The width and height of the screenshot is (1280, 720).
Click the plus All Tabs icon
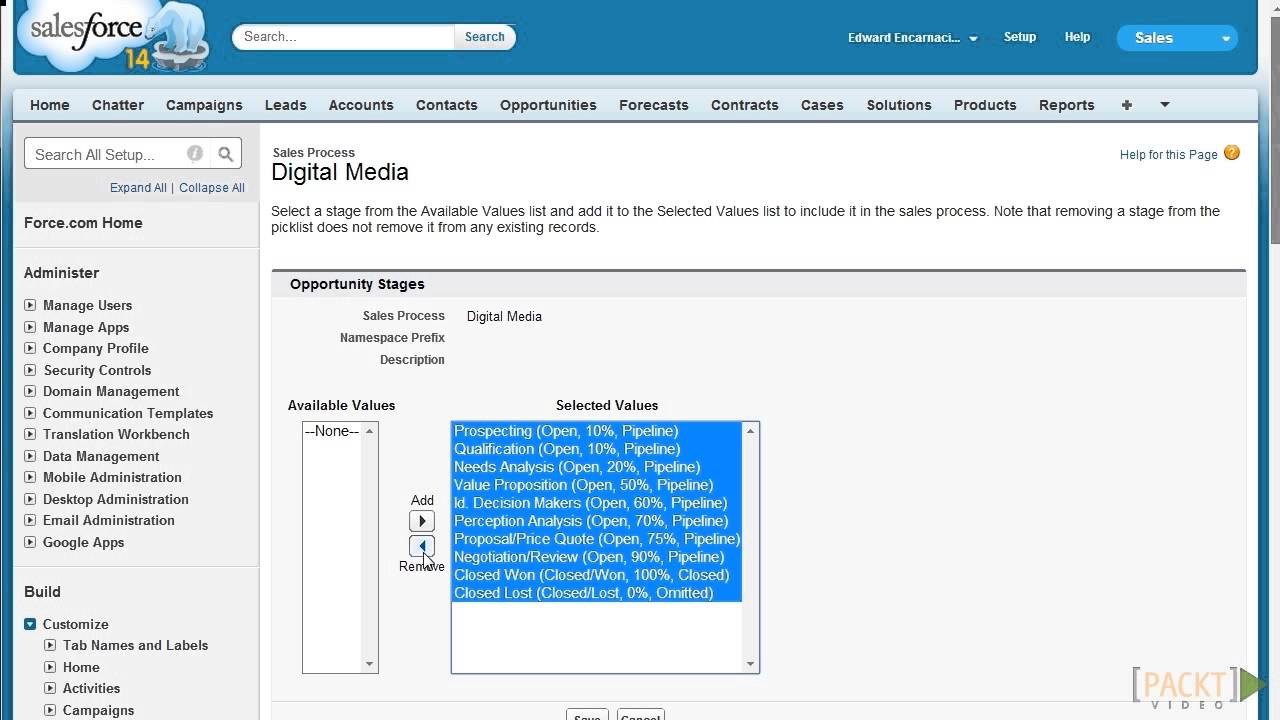[x=1127, y=105]
